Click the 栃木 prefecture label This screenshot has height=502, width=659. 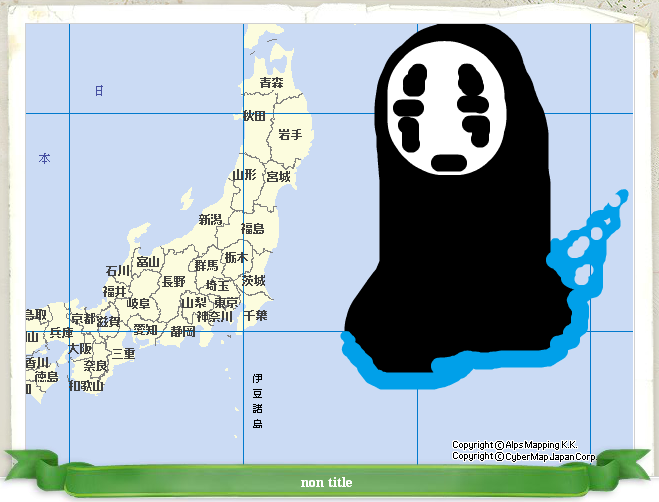[236, 257]
